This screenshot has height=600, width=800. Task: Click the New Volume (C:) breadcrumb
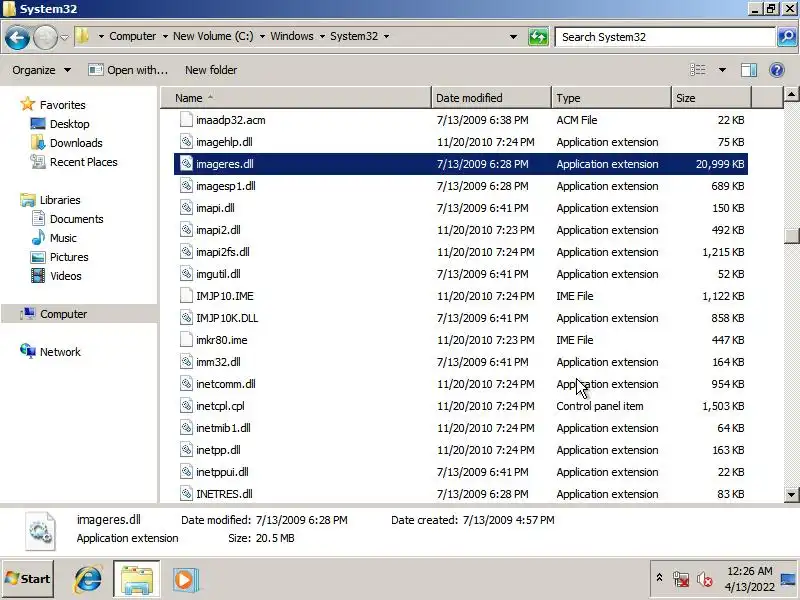coord(213,36)
